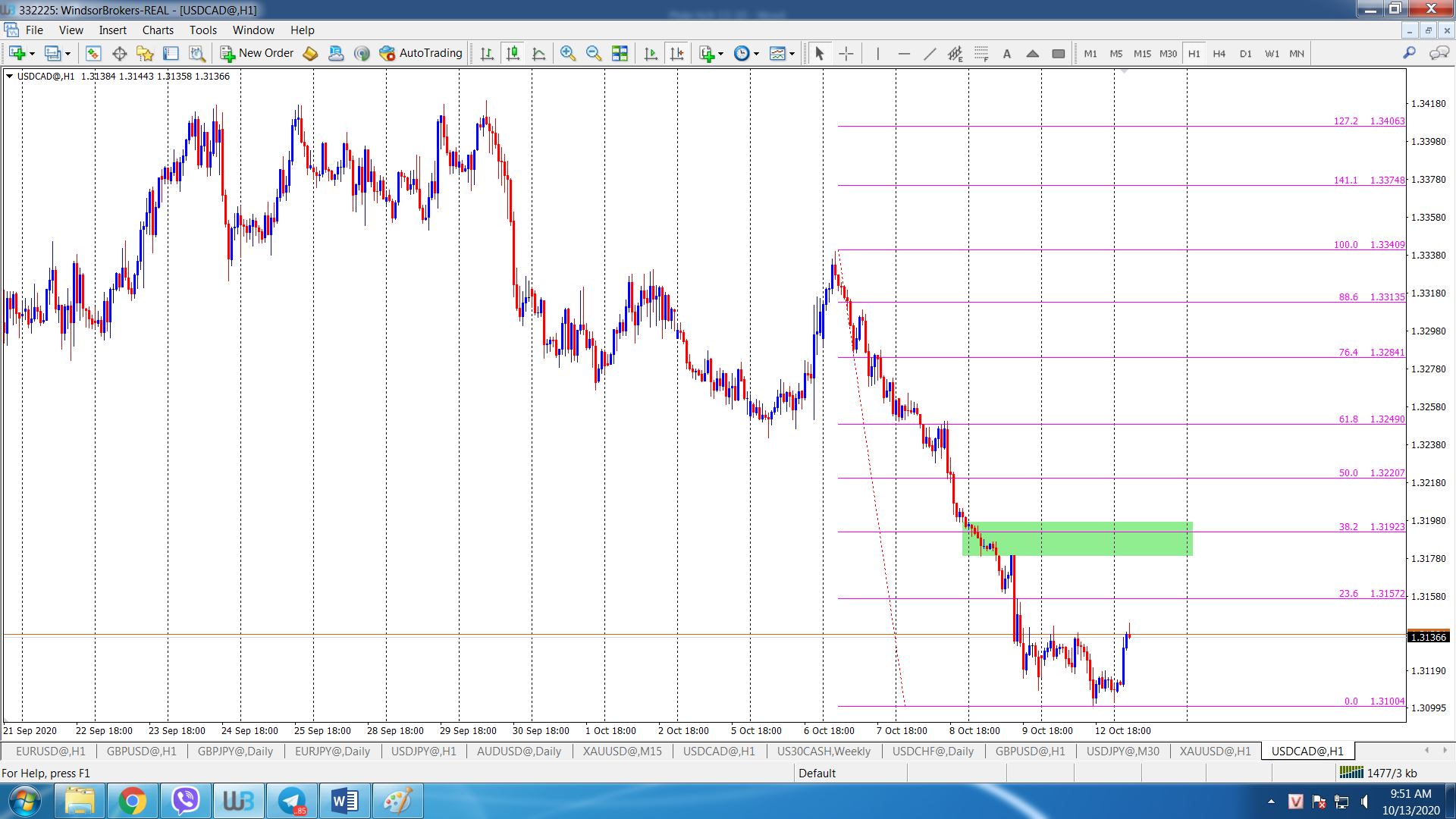
Task: Insert an arrow object
Action: [x=1033, y=53]
